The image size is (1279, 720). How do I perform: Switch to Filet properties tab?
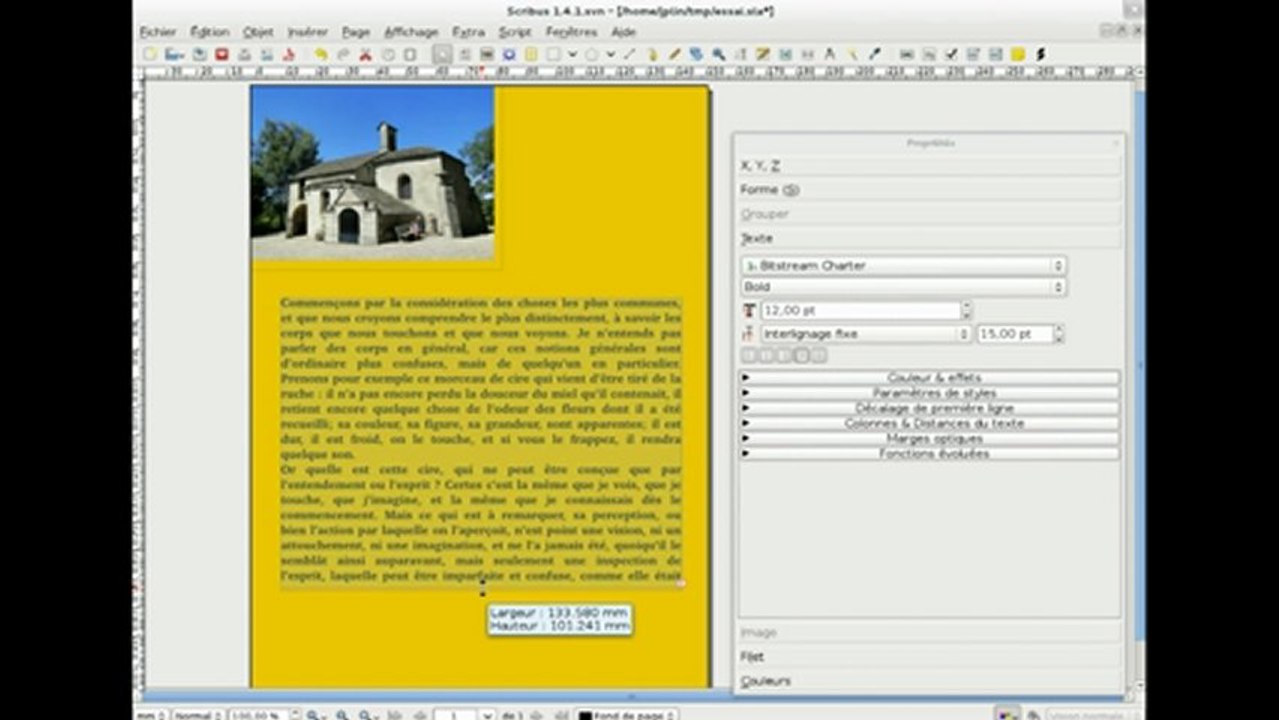[929, 657]
